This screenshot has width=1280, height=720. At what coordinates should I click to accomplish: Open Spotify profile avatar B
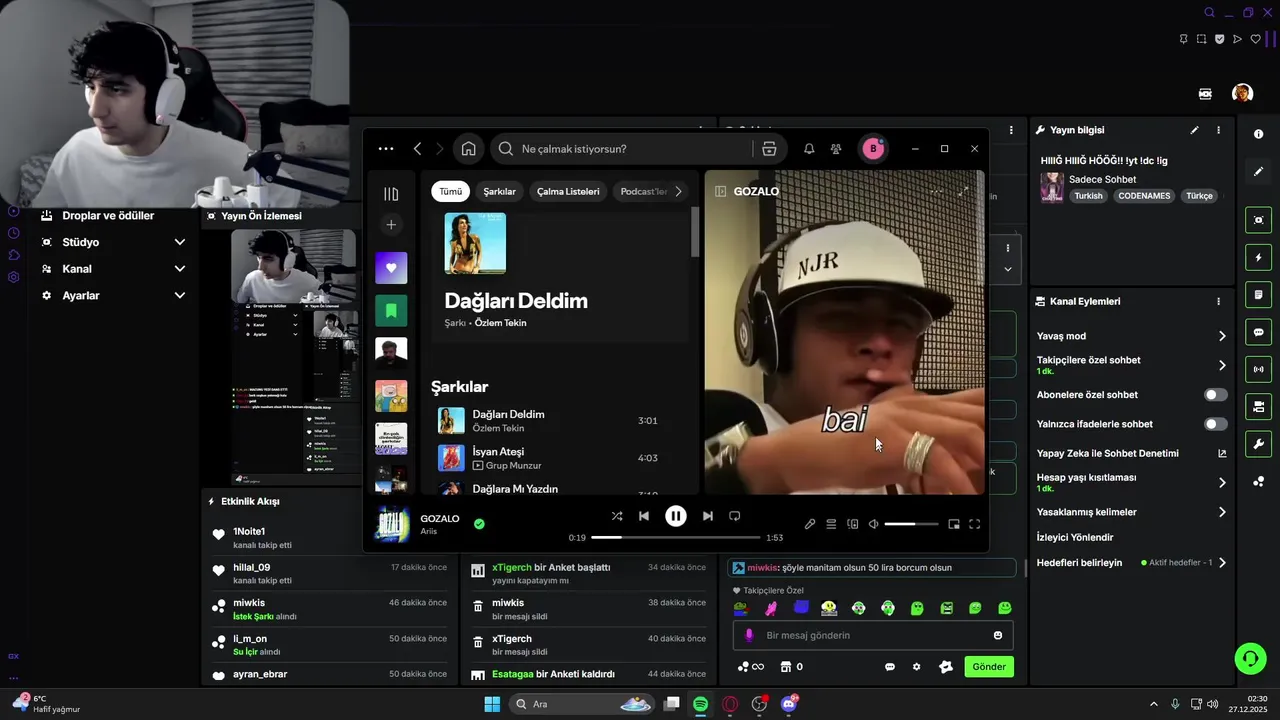click(873, 149)
